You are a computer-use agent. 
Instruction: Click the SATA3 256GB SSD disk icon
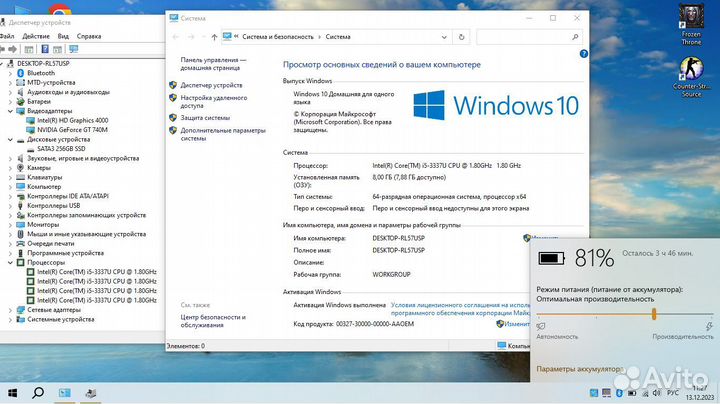point(30,149)
